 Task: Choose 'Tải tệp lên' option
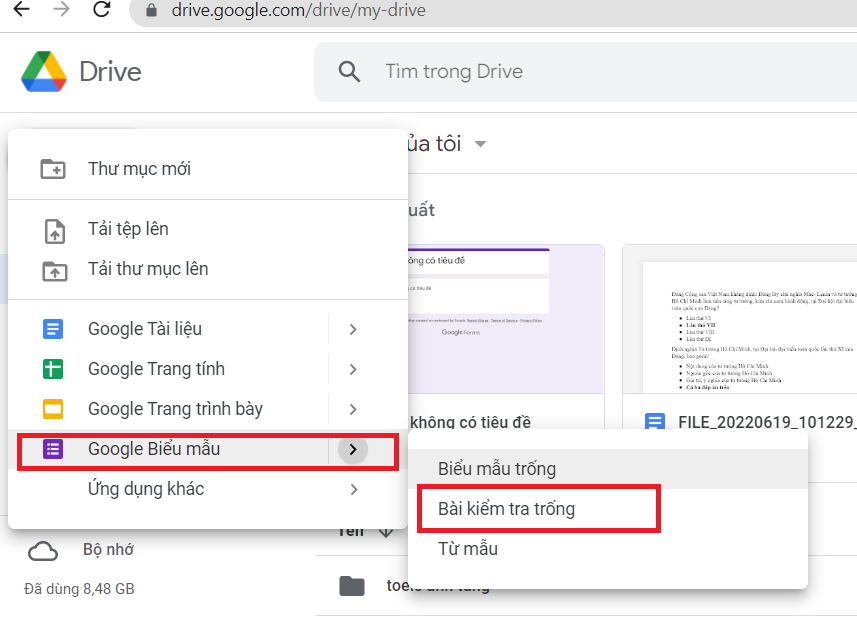pyautogui.click(x=208, y=229)
